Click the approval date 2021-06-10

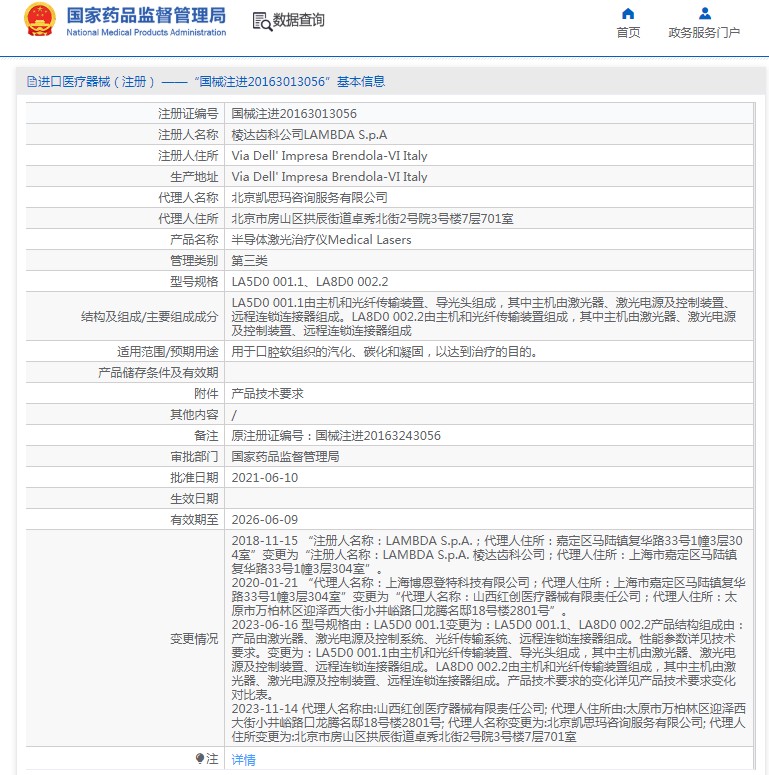(x=264, y=478)
